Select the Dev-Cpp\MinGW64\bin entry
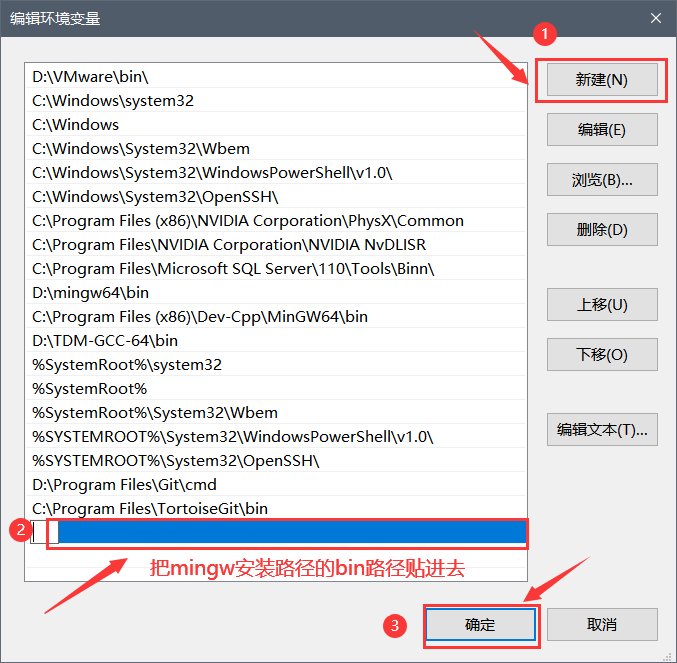Viewport: 677px width, 663px height. click(276, 317)
